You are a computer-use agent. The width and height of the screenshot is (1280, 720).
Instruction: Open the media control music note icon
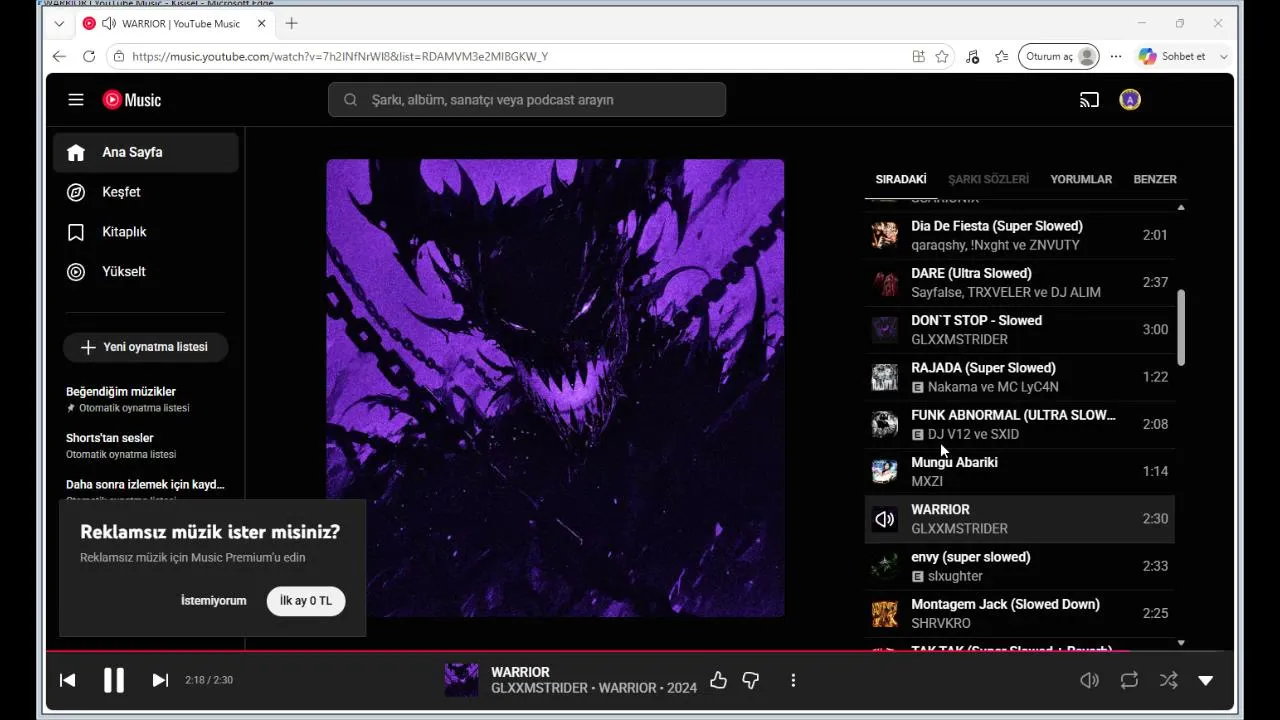pyautogui.click(x=972, y=57)
